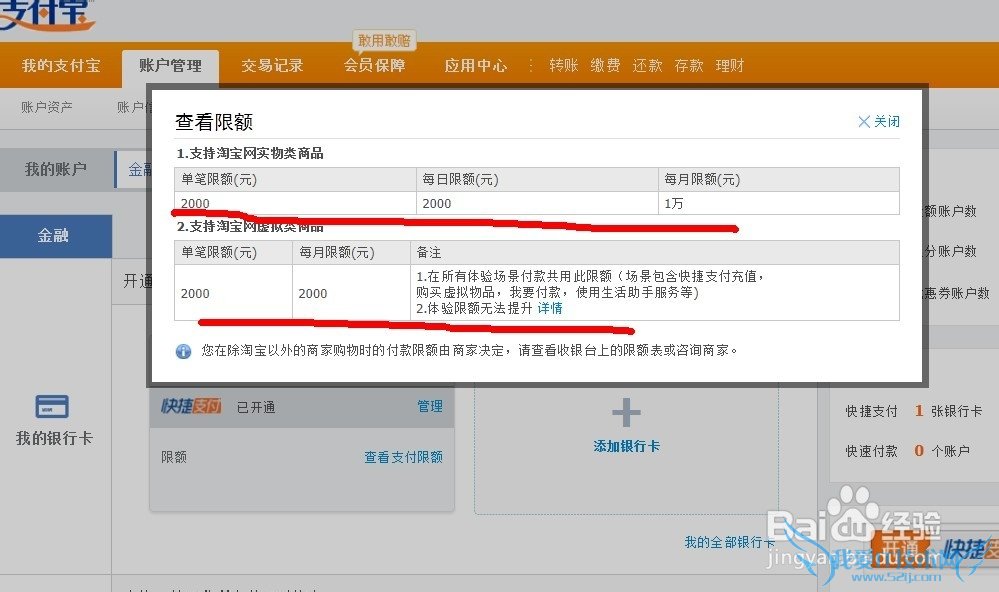Screen dimensions: 999x592
Task: Open 详情 link in limit notes
Action: click(550, 308)
